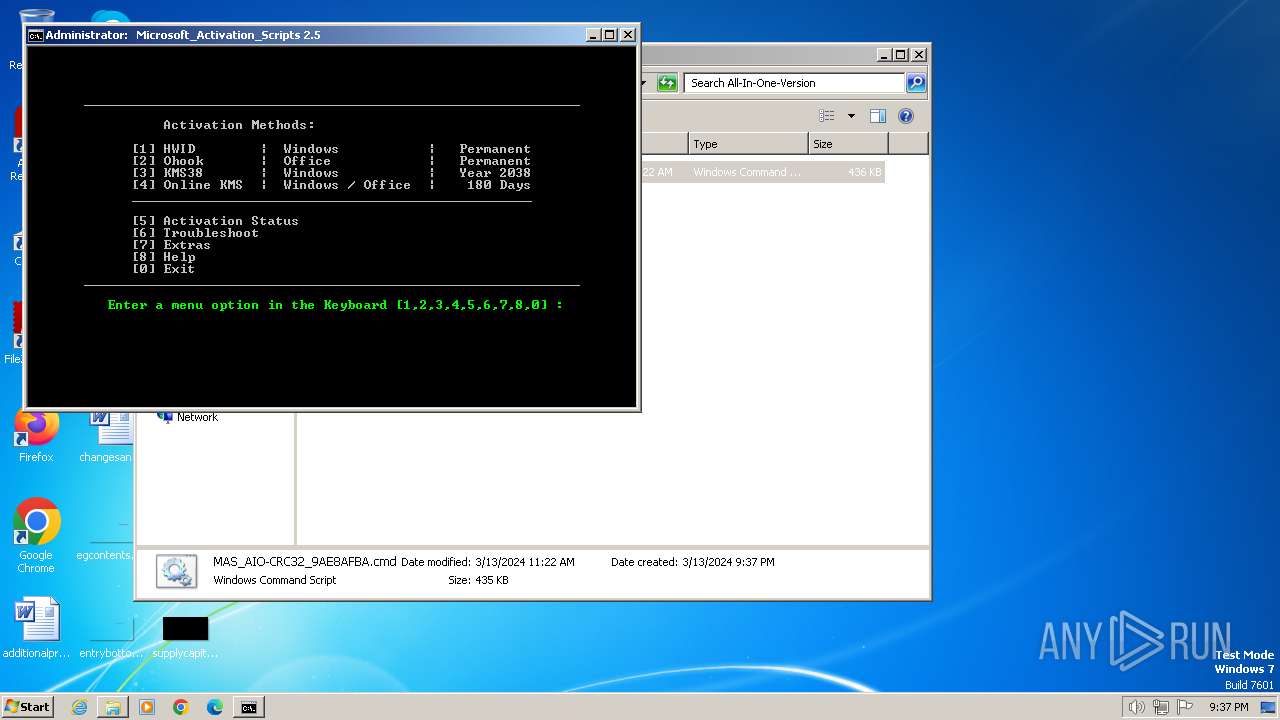Toggle the preview pane icon in Explorer
The image size is (1280, 720).
(877, 116)
